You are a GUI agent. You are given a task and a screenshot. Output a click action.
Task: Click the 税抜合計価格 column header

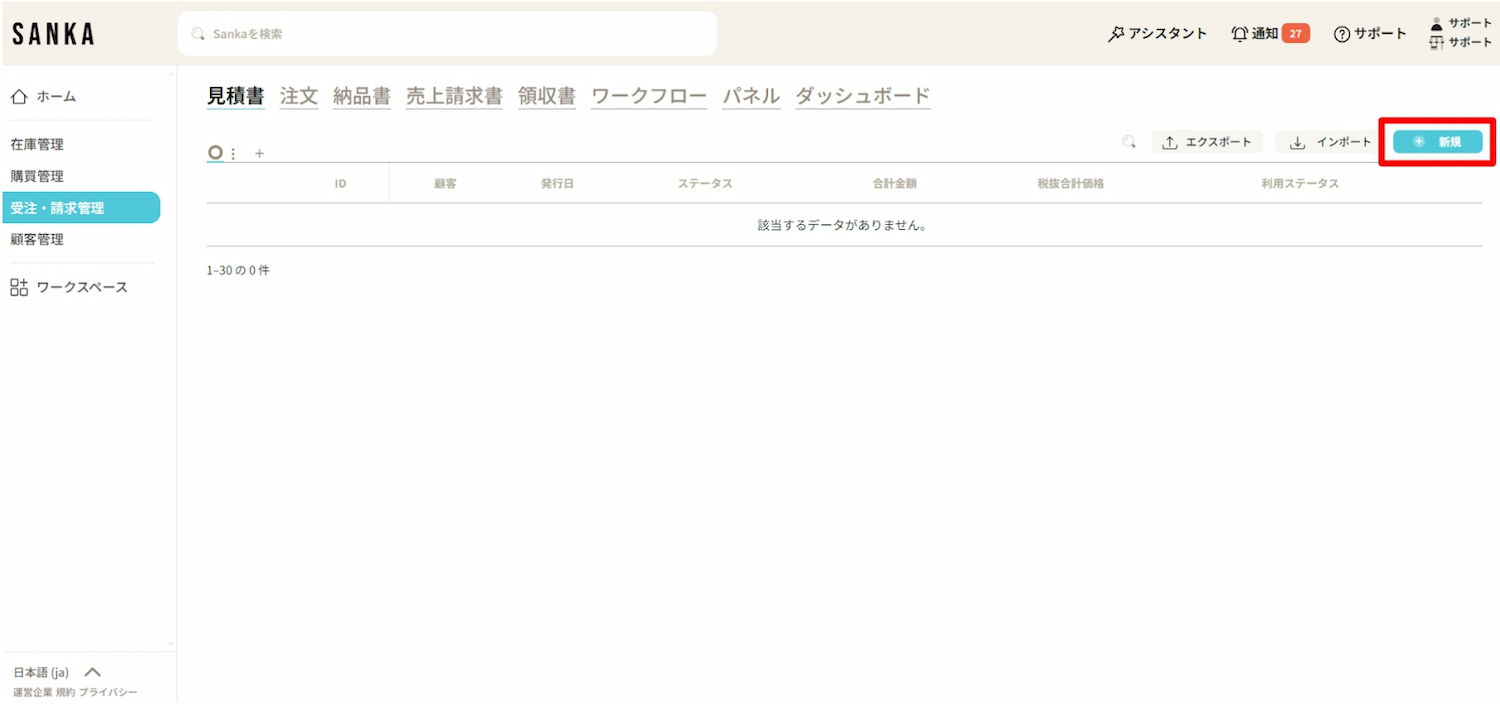(1071, 184)
